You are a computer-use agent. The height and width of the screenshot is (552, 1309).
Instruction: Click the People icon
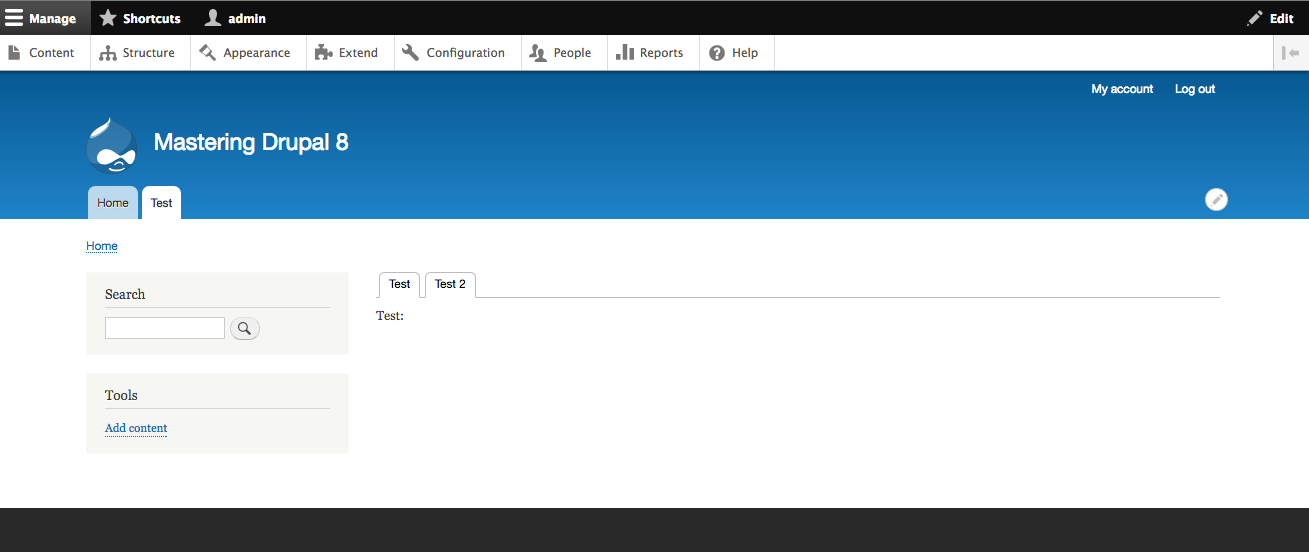tap(538, 53)
